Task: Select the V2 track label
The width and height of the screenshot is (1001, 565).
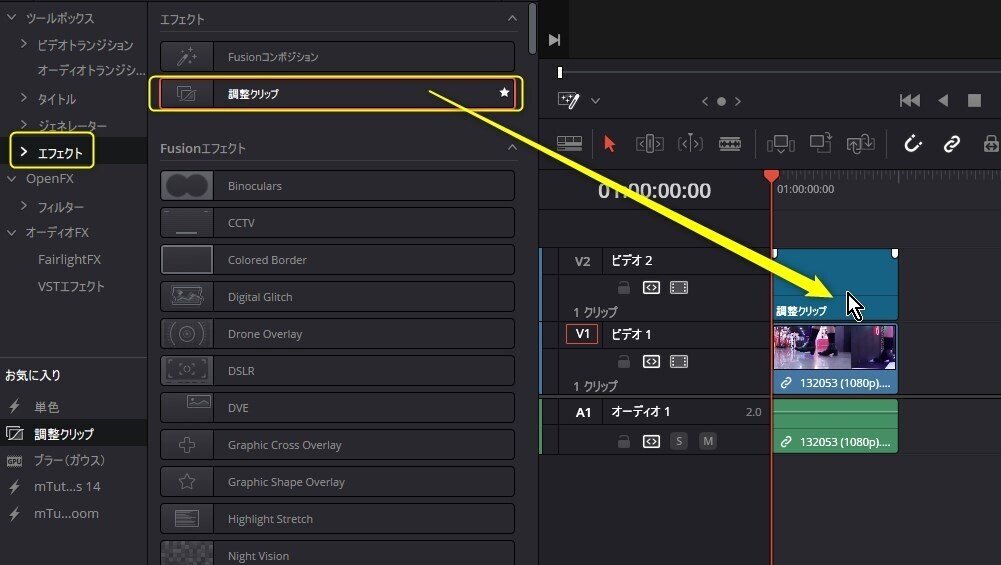Action: click(582, 261)
